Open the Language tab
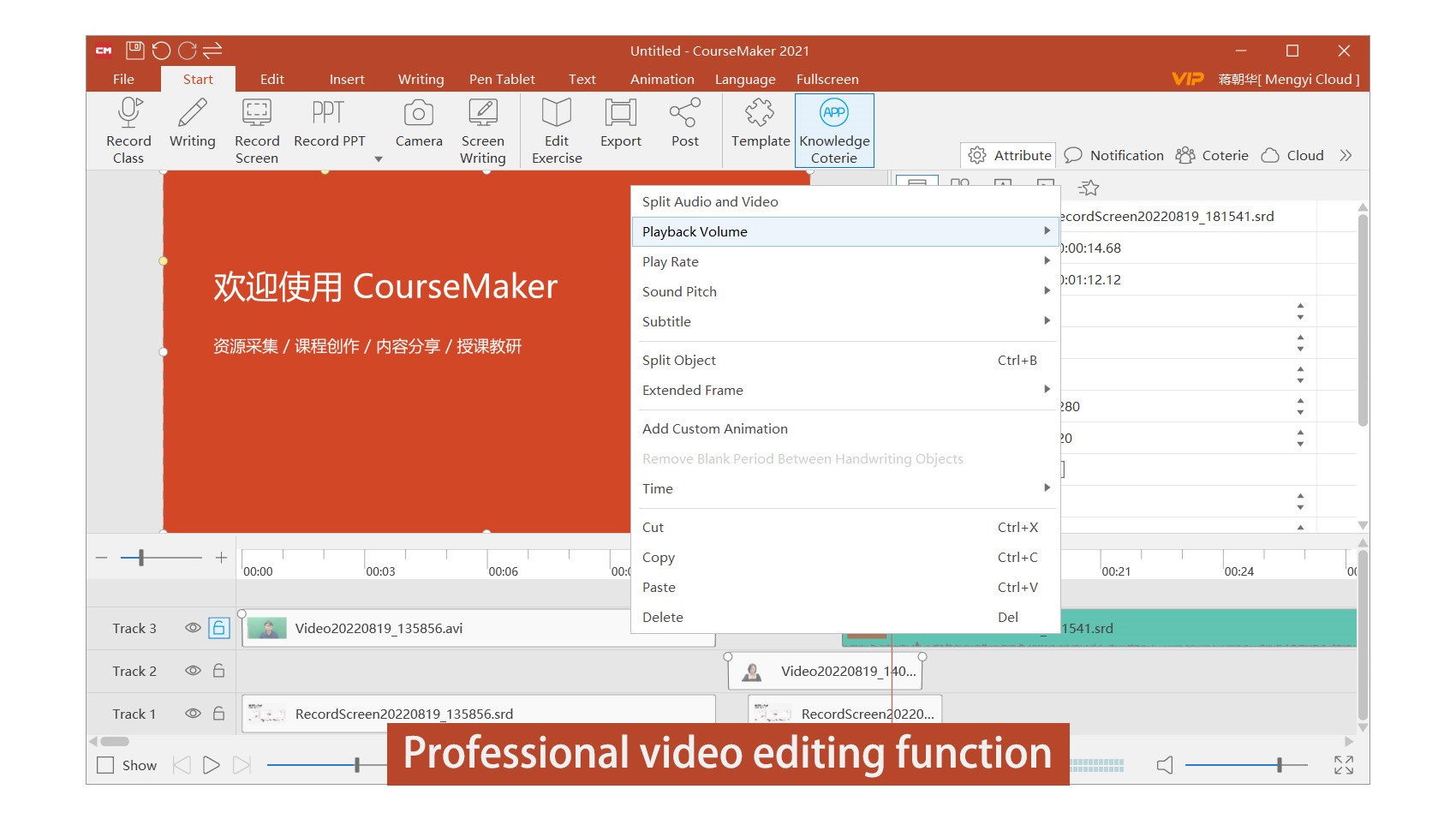The width and height of the screenshot is (1456, 819). pyautogui.click(x=745, y=79)
